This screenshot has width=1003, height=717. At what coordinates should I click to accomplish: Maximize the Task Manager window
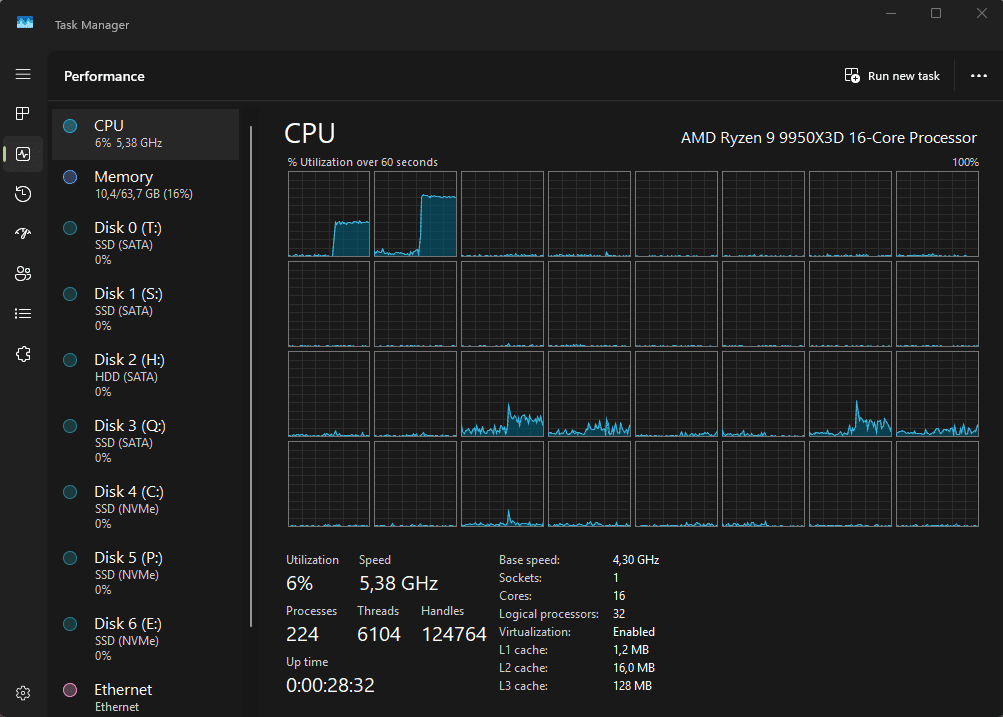coord(936,13)
